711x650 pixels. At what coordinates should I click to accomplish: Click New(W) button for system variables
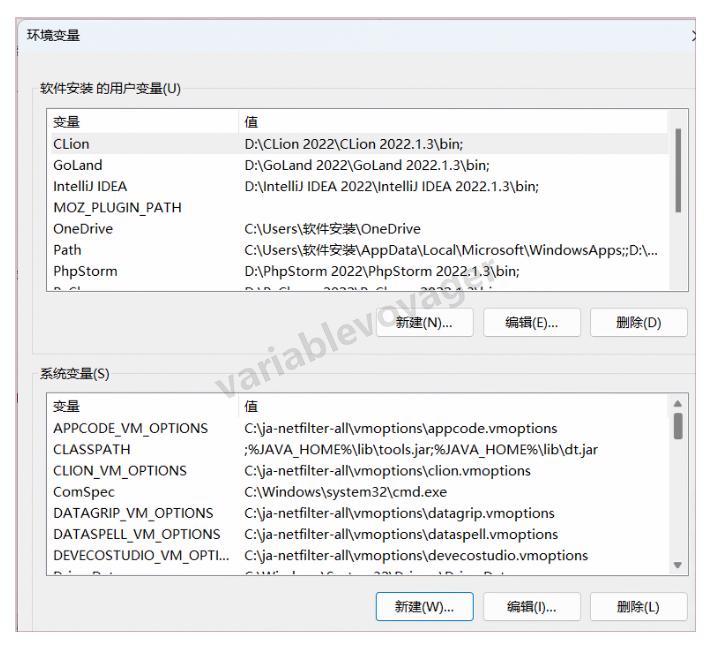[x=424, y=606]
